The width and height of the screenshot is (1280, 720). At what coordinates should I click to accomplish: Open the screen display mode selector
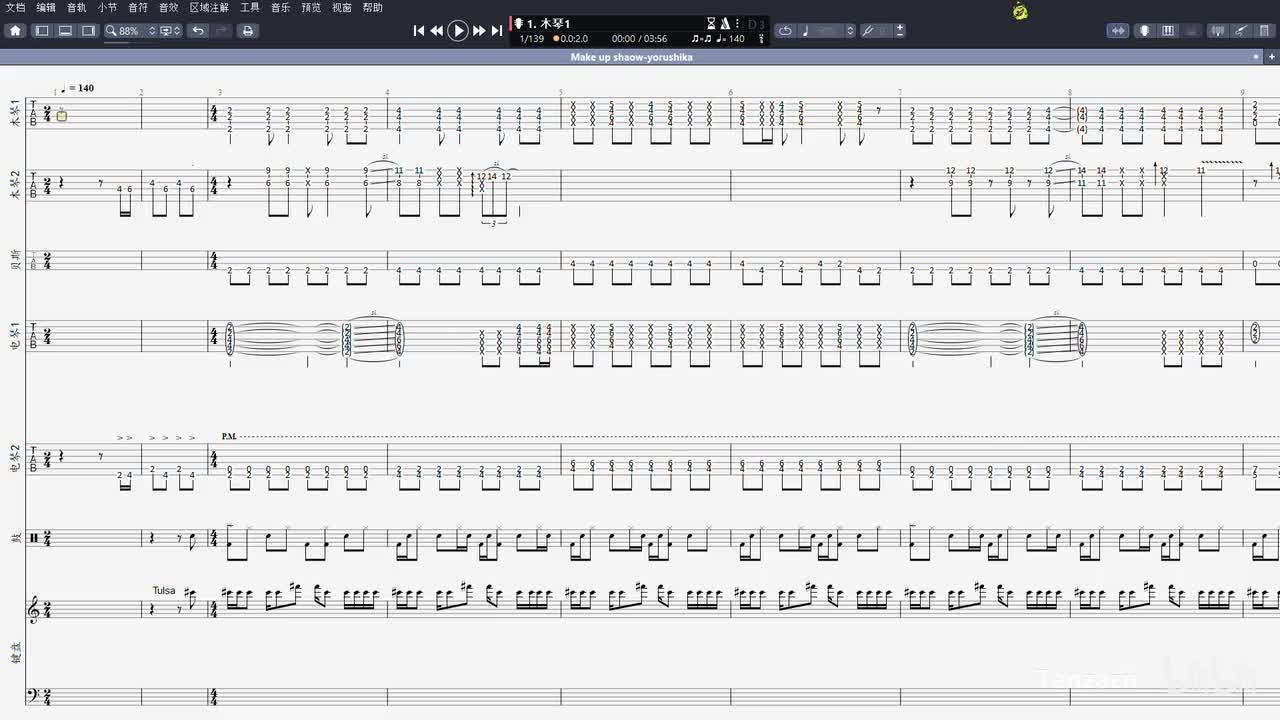tap(172, 31)
